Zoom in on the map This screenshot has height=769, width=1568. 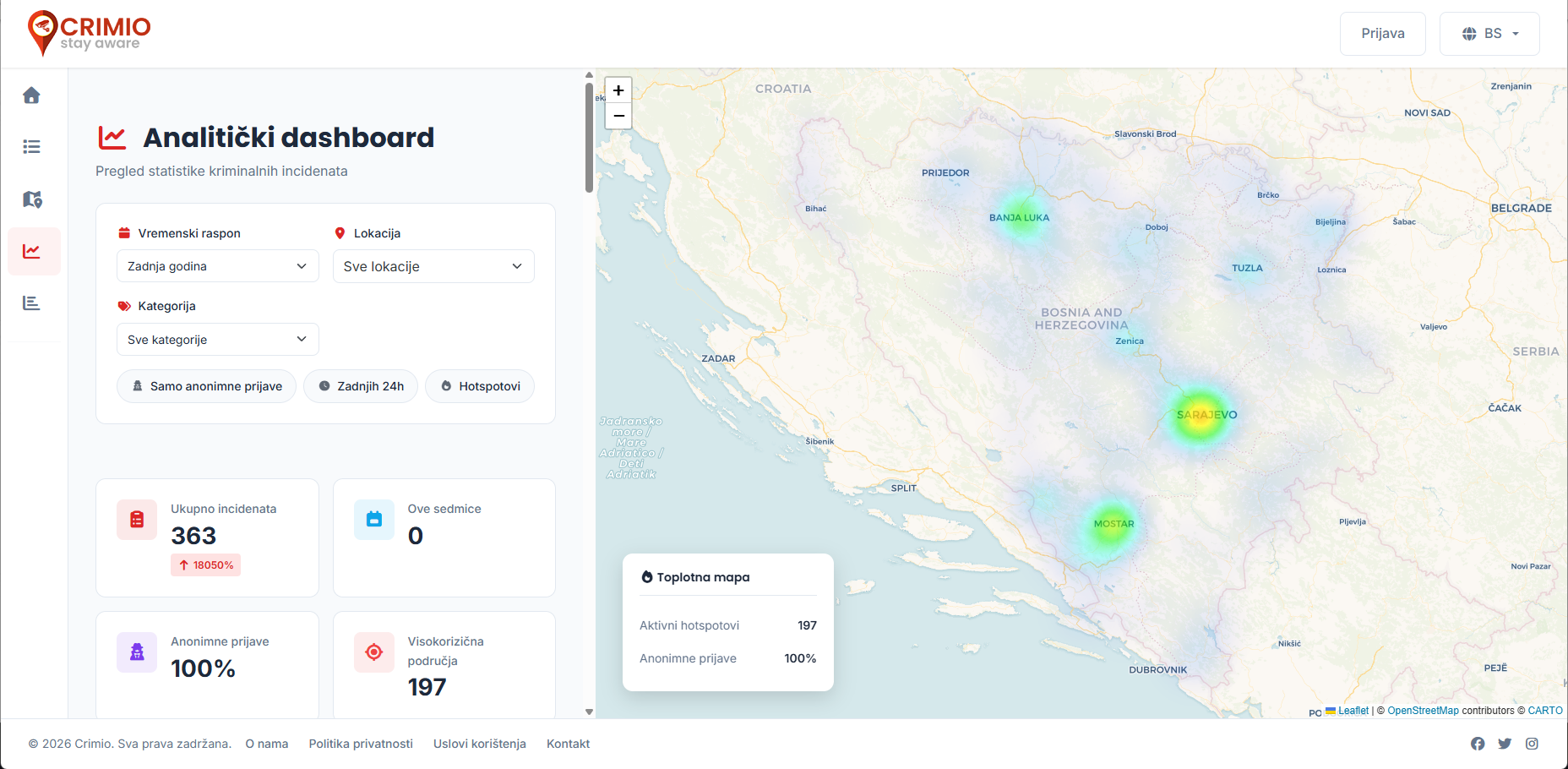pyautogui.click(x=618, y=90)
